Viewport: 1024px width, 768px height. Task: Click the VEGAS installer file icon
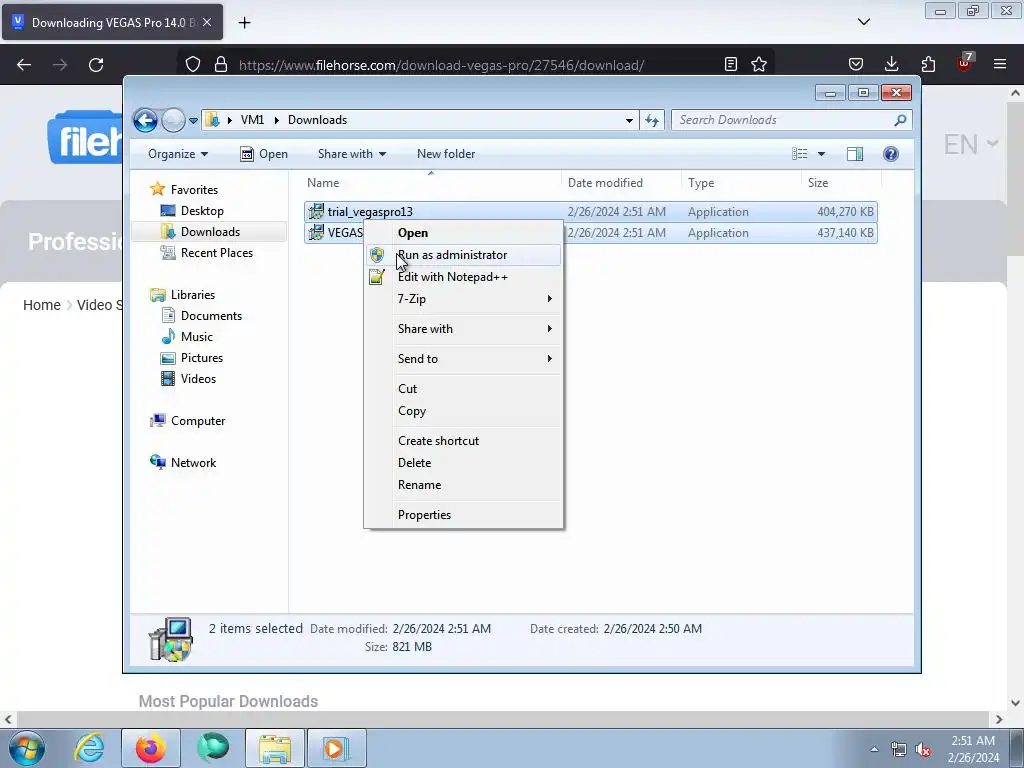[x=316, y=232]
